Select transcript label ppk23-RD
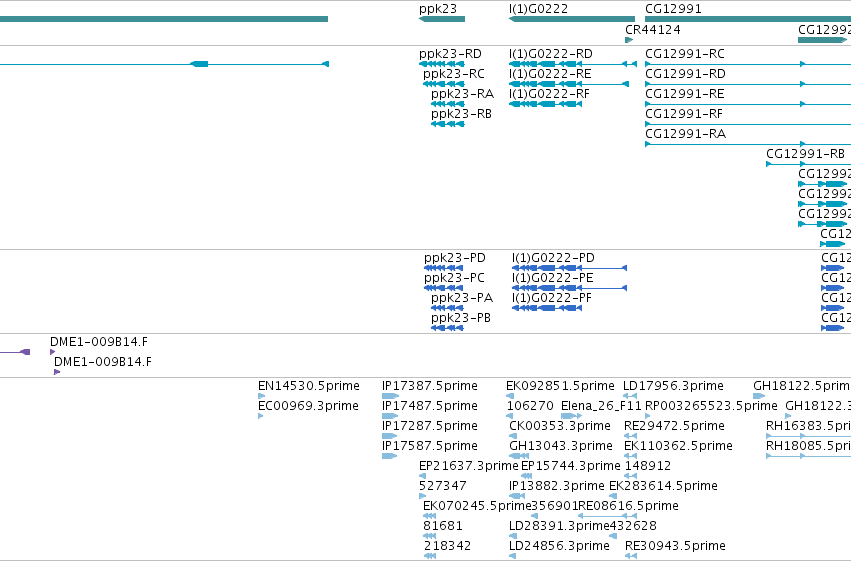 coord(450,54)
